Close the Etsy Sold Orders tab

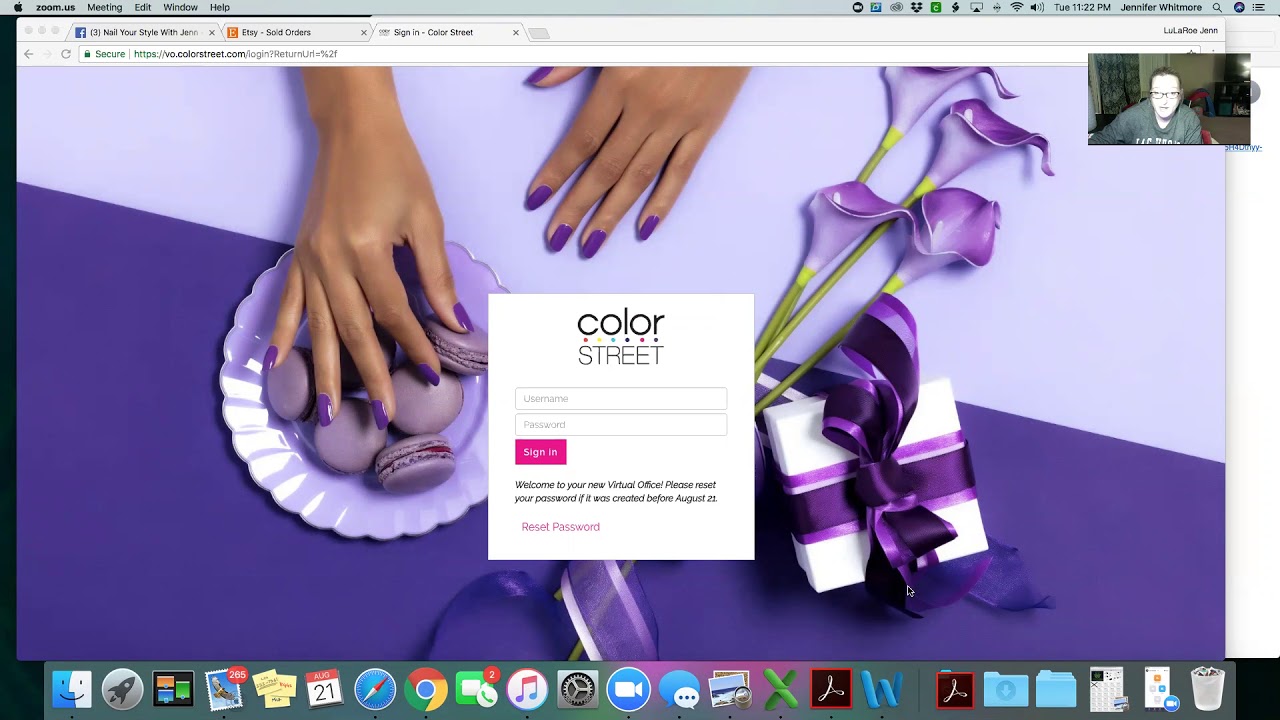tap(364, 32)
